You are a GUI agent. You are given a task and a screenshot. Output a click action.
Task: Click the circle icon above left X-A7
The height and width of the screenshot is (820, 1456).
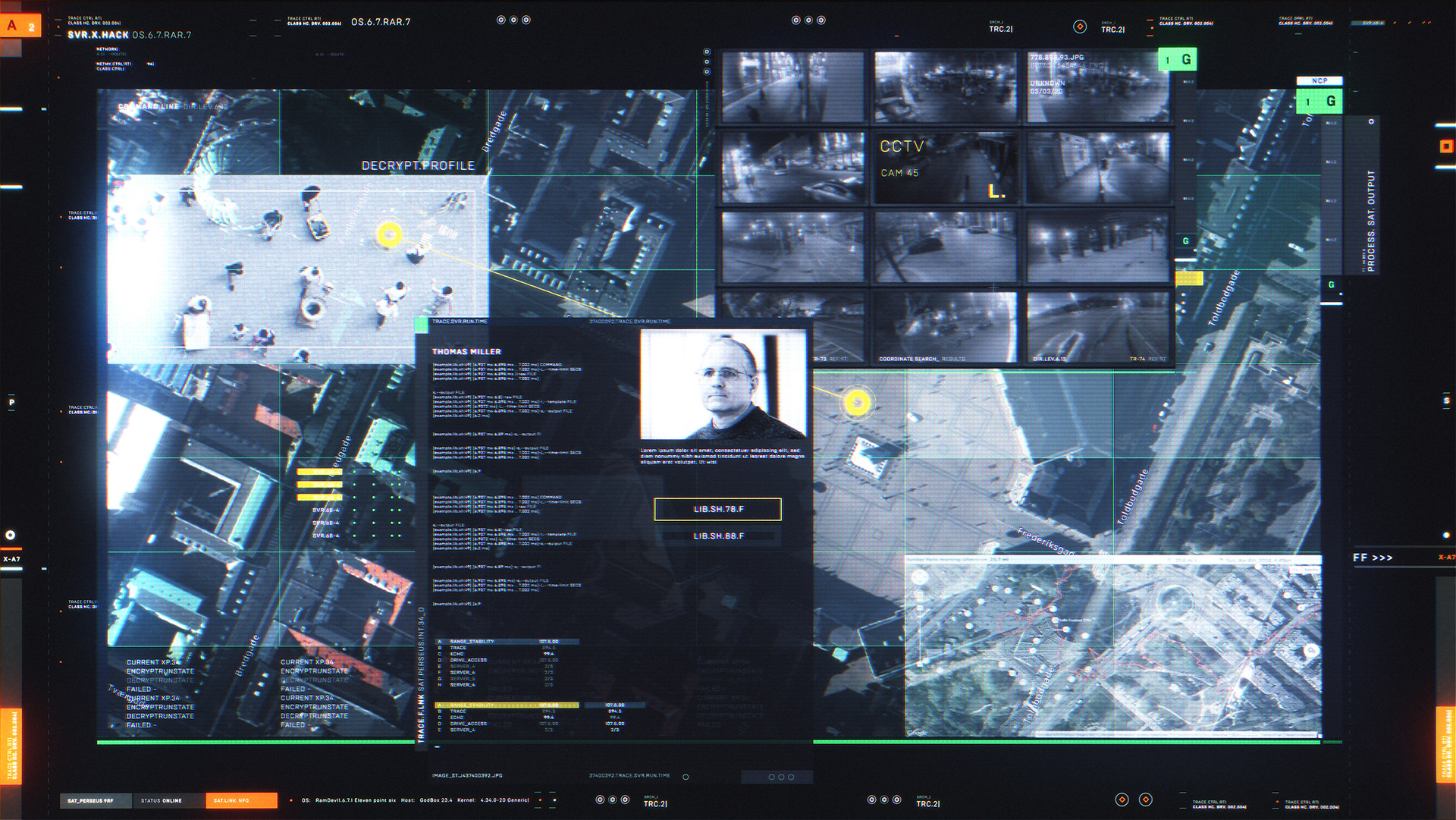point(10,535)
